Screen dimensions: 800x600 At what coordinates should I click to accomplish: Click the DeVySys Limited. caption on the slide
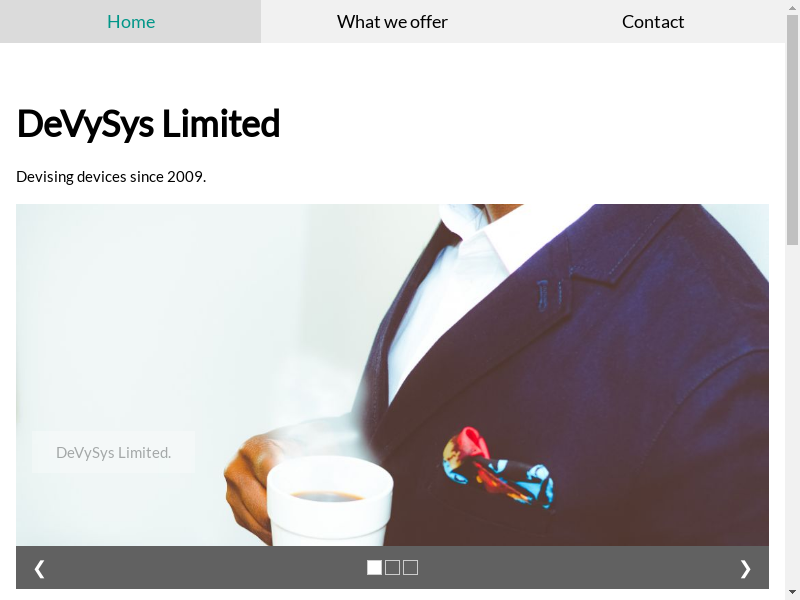[113, 452]
